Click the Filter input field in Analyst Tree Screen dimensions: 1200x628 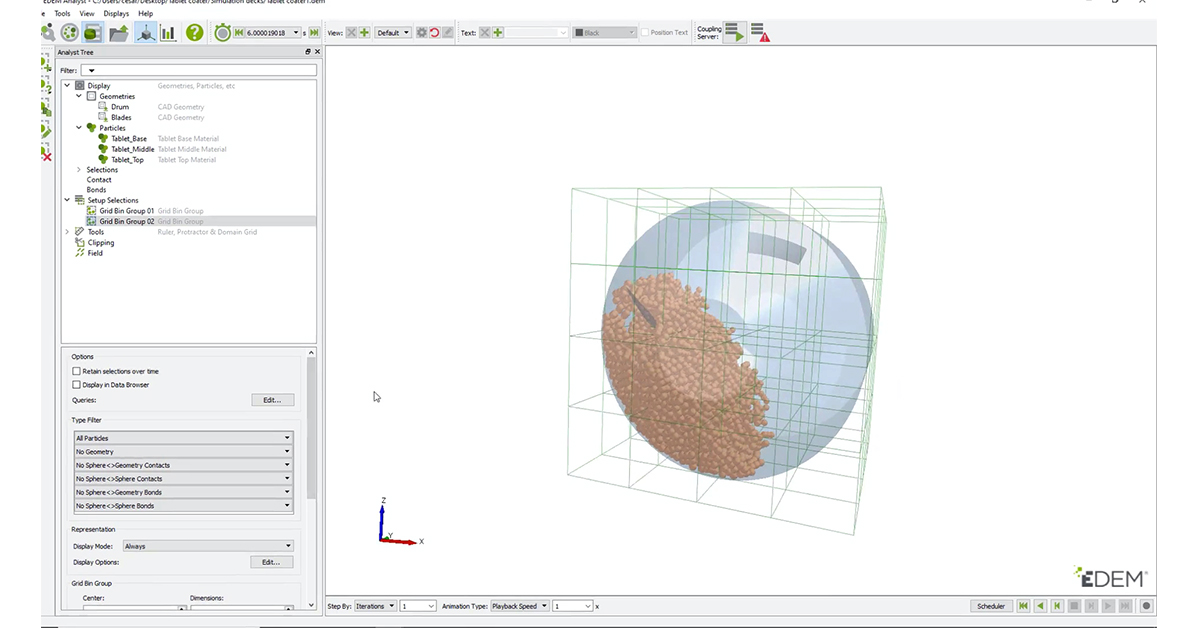pyautogui.click(x=198, y=70)
